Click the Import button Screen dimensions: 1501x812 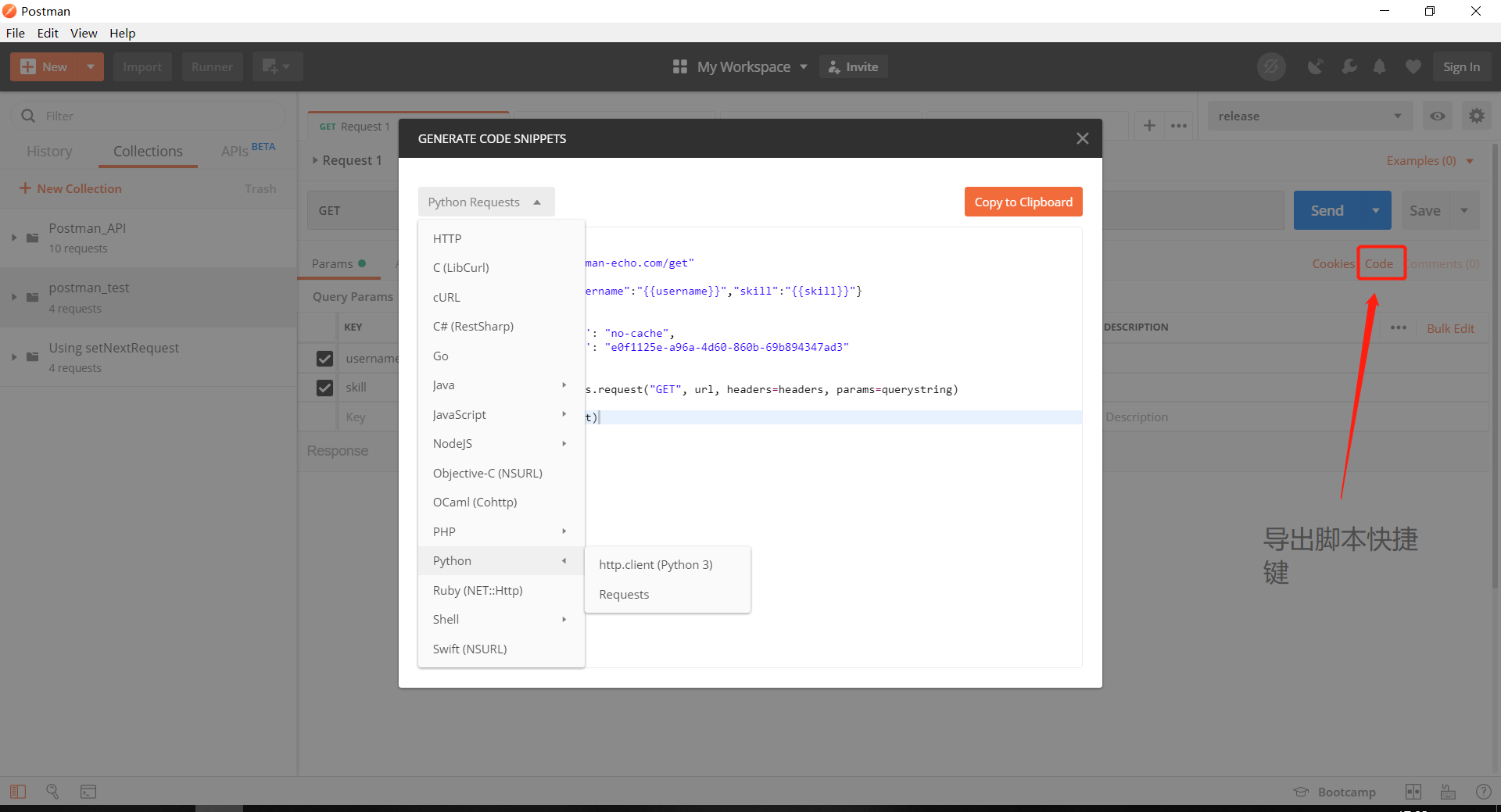pyautogui.click(x=142, y=66)
